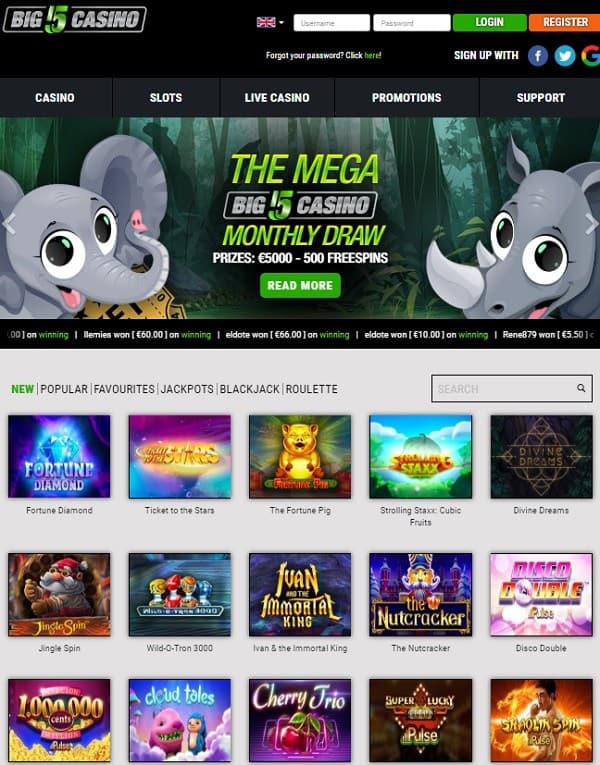Click the orange REGISTER button
Screen dimensions: 600x765
(x=565, y=22)
